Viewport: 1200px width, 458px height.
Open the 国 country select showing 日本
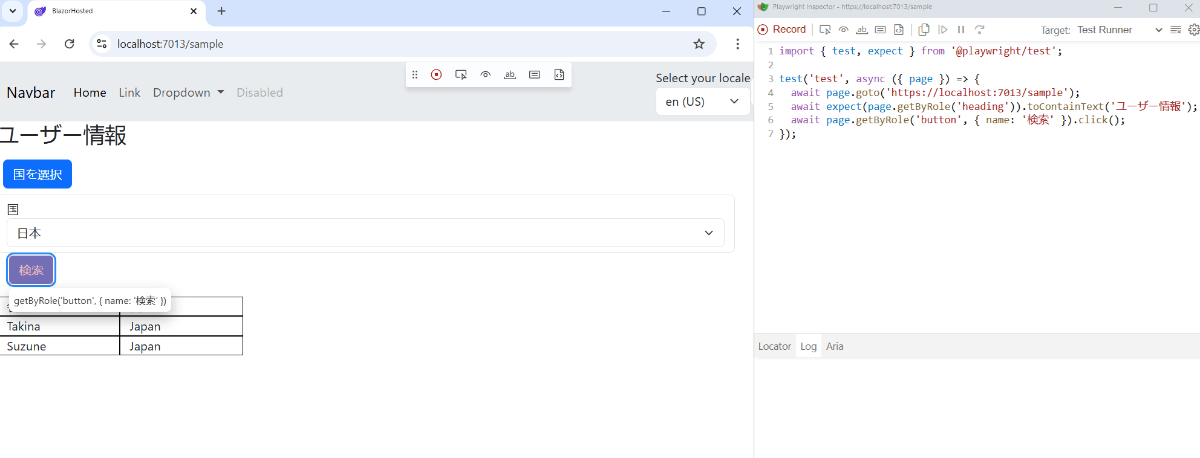pos(365,233)
